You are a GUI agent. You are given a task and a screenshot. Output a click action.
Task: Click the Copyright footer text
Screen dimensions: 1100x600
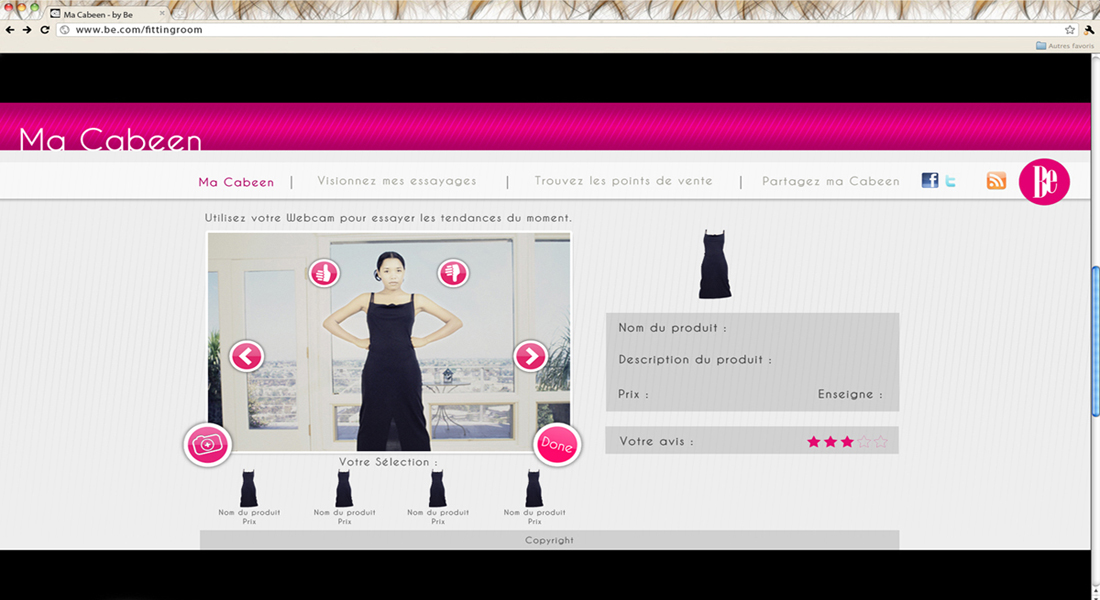click(x=549, y=540)
